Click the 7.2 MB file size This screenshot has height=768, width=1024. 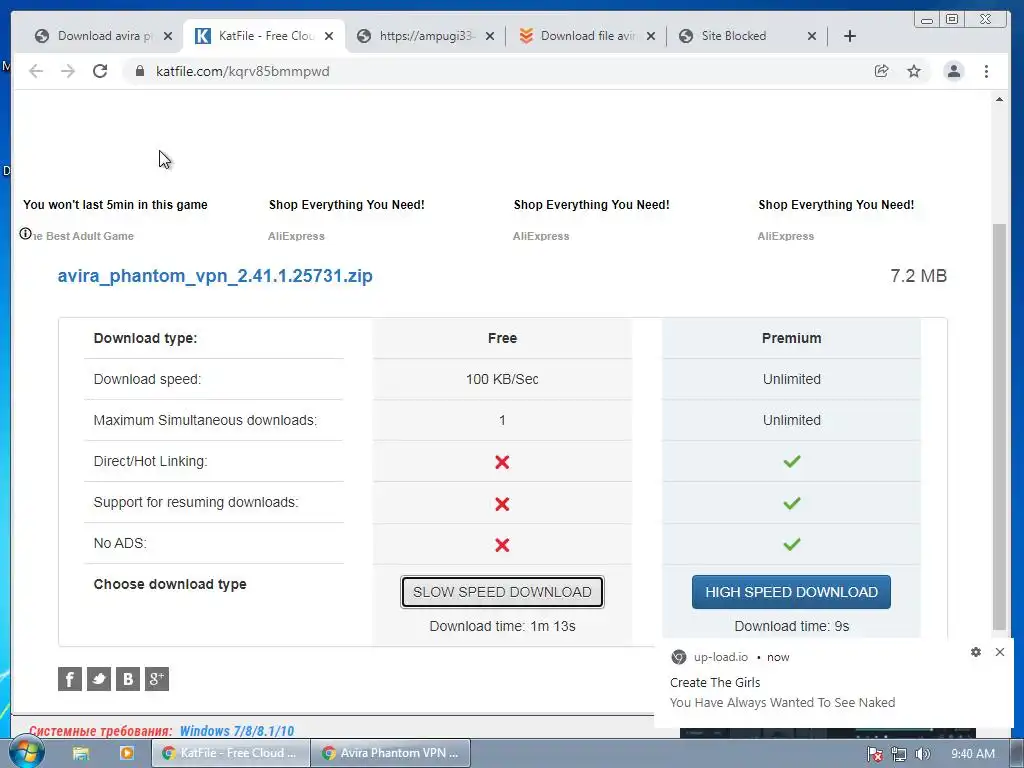tap(918, 276)
